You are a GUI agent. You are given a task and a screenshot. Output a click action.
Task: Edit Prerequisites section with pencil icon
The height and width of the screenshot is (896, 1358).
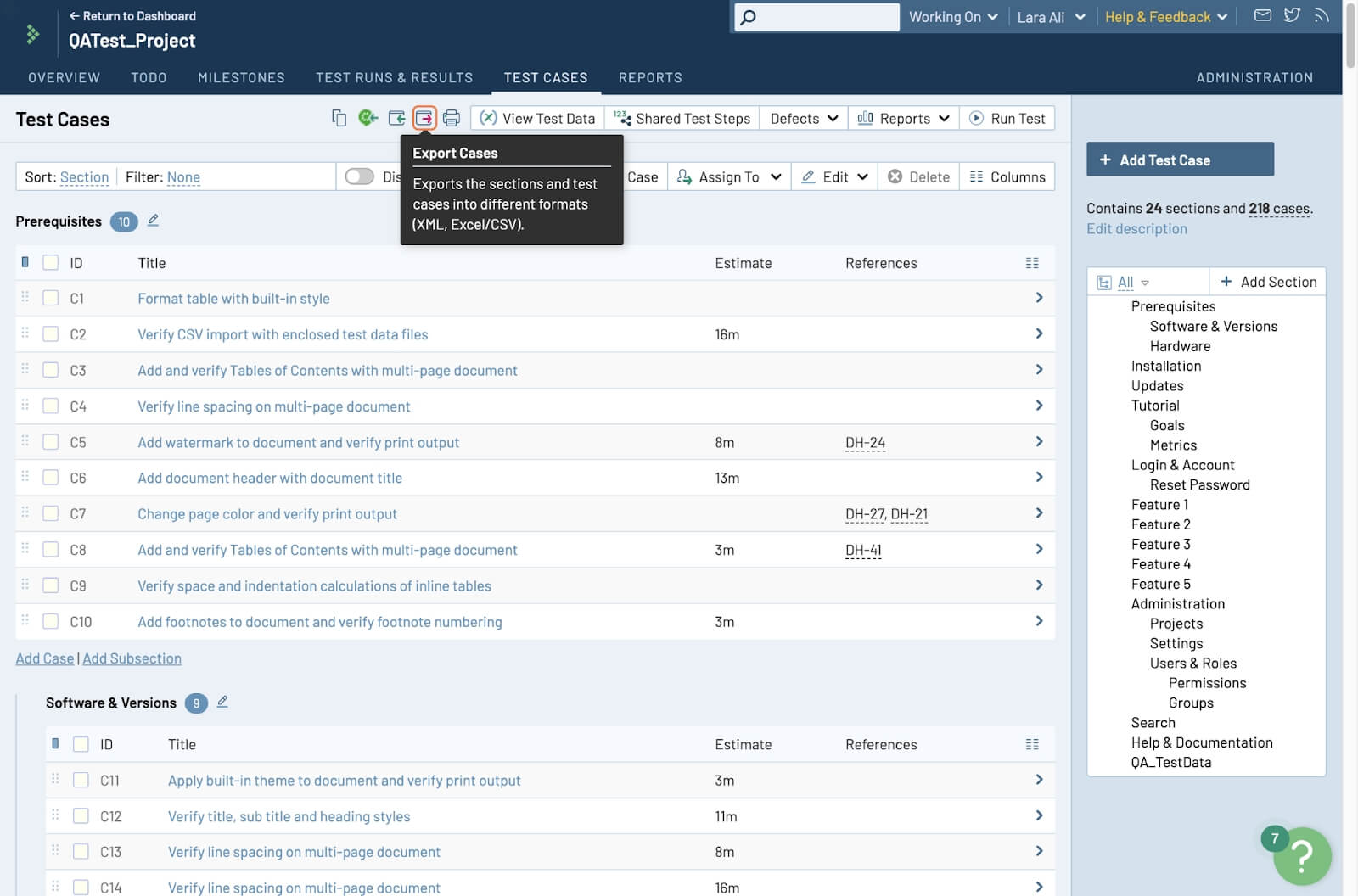(x=153, y=221)
